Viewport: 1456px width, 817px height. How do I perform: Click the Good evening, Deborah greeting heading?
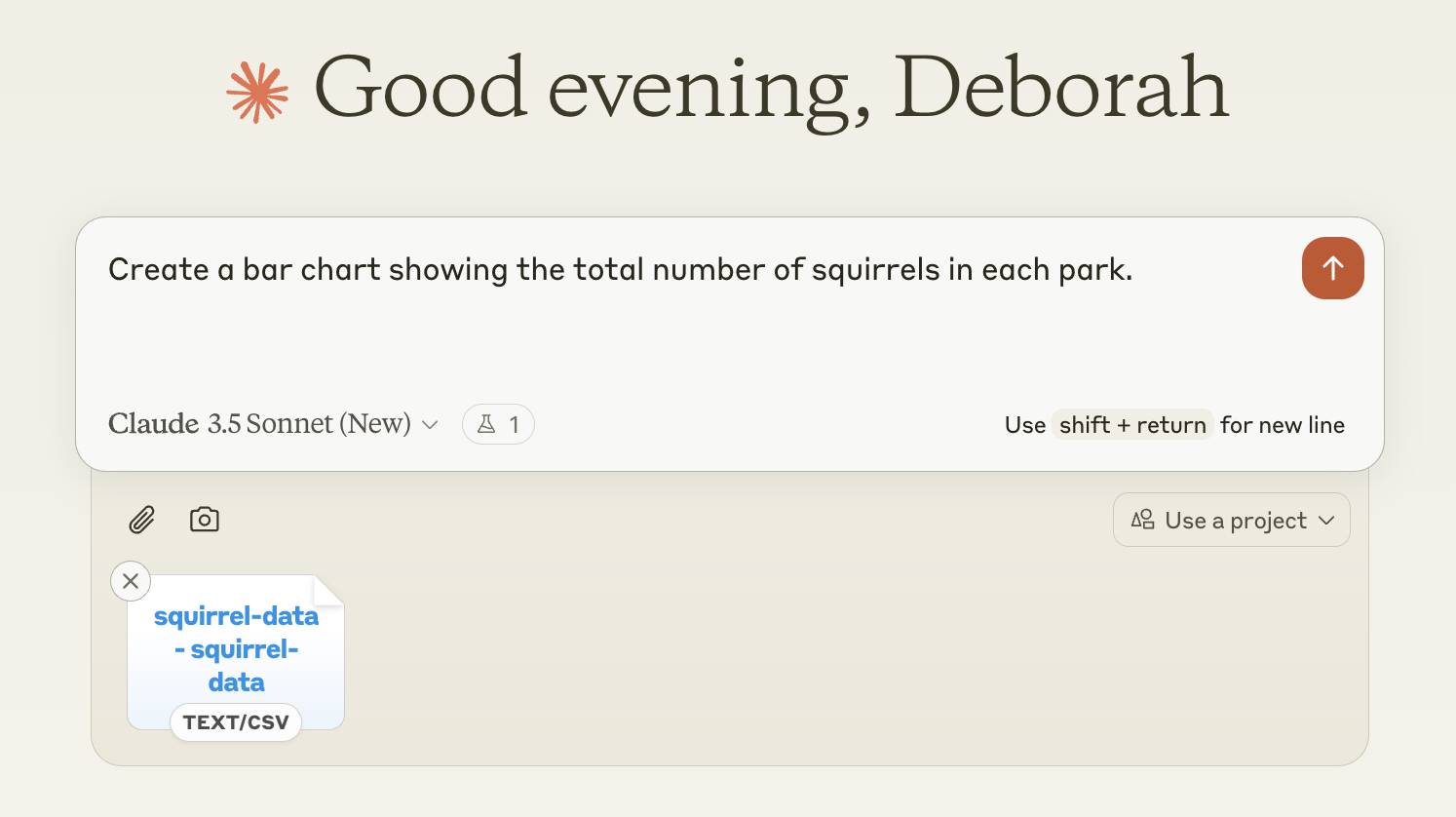770,88
